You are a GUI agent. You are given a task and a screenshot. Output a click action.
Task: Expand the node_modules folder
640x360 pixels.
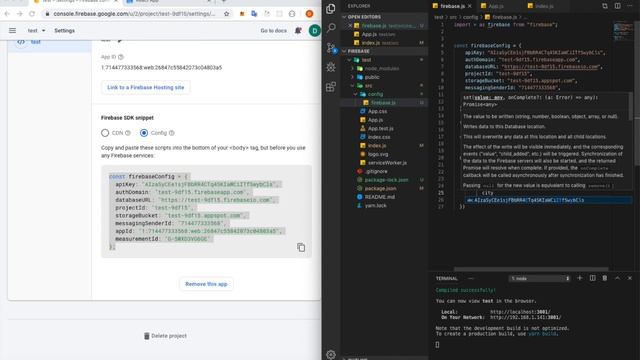tap(353, 69)
